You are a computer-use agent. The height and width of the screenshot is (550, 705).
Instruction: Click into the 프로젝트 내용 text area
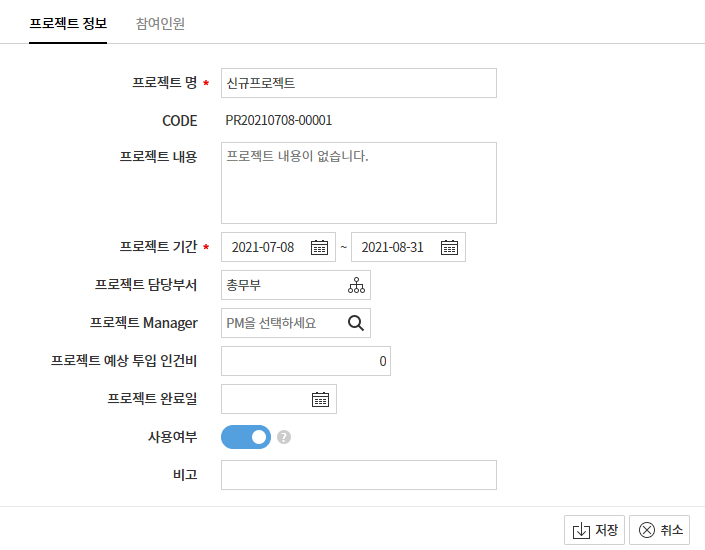[x=358, y=183]
